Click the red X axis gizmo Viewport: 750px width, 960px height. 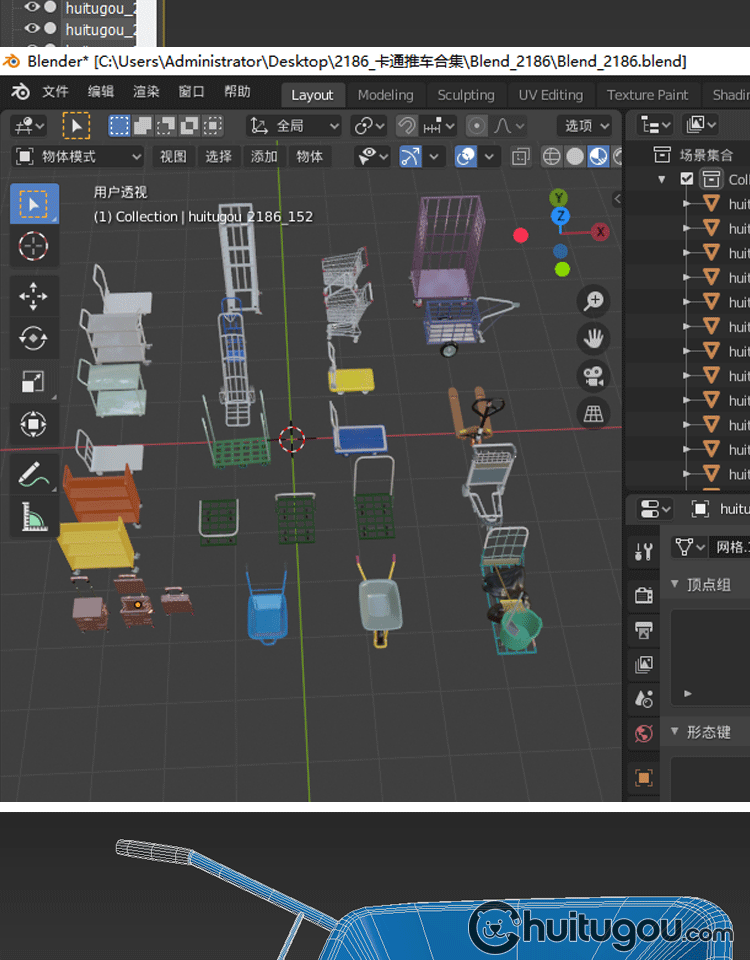tap(600, 232)
